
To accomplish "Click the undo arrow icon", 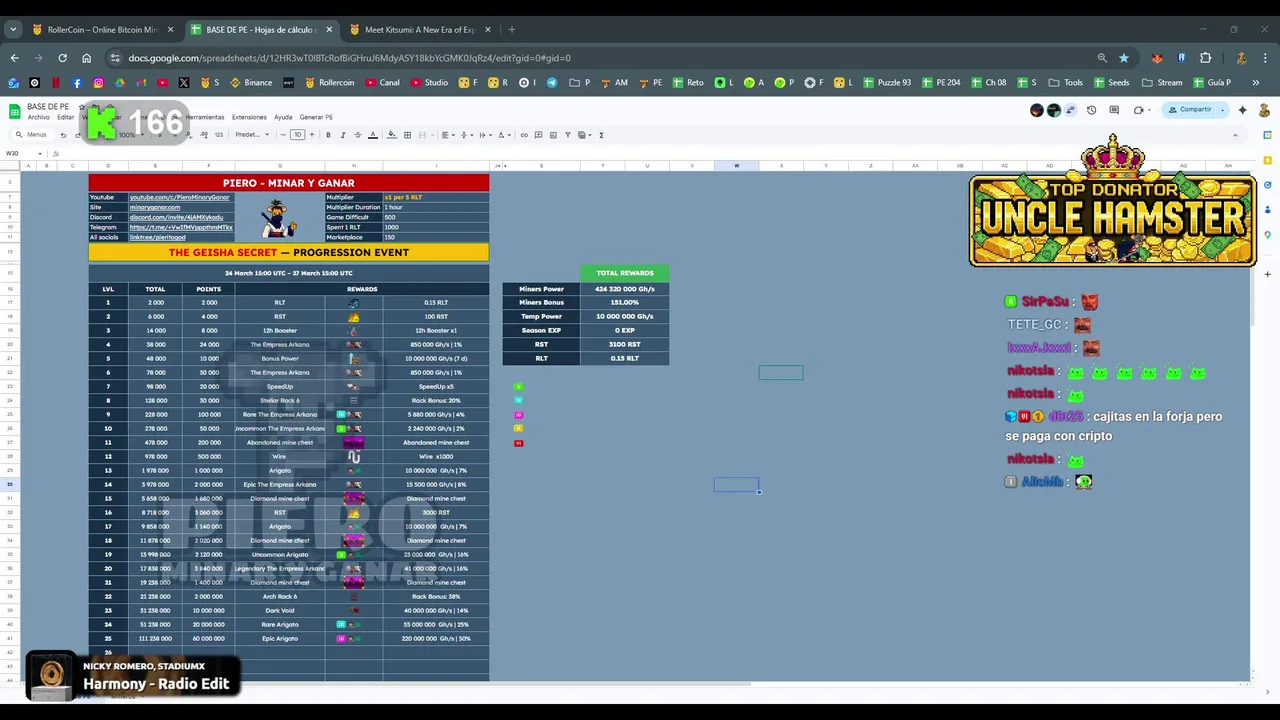I will pyautogui.click(x=63, y=135).
